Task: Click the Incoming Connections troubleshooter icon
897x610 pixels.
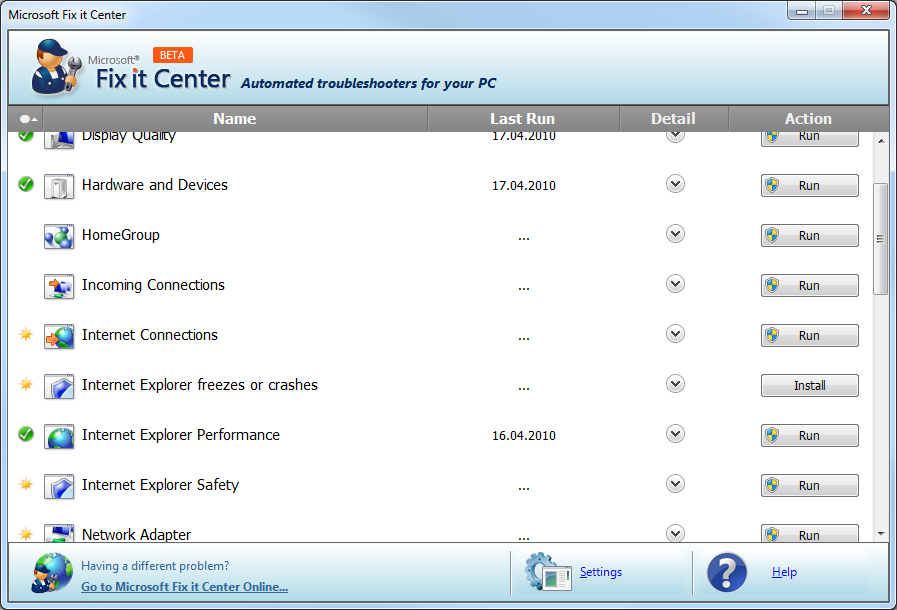Action: click(59, 286)
